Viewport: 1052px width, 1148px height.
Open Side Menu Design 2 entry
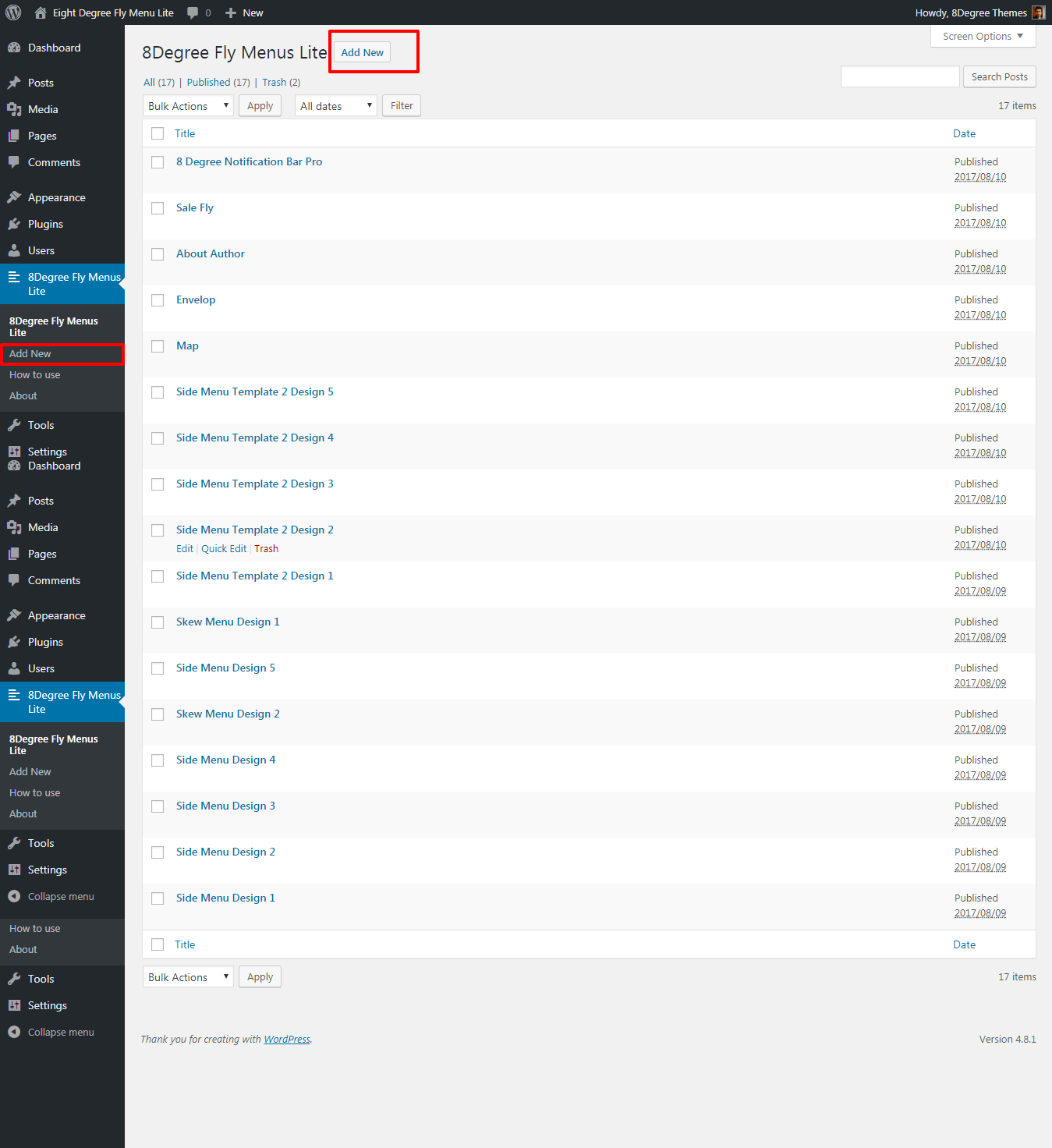225,852
